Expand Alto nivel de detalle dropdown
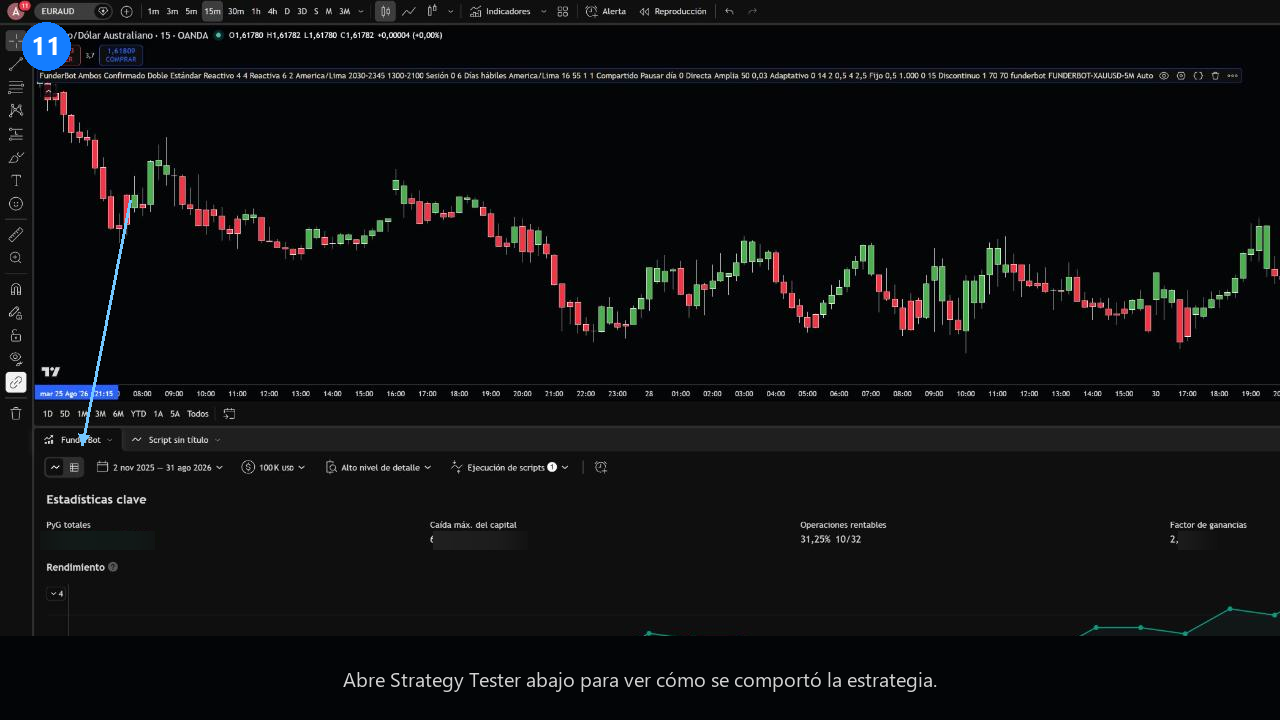Image resolution: width=1280 pixels, height=720 pixels. click(378, 467)
